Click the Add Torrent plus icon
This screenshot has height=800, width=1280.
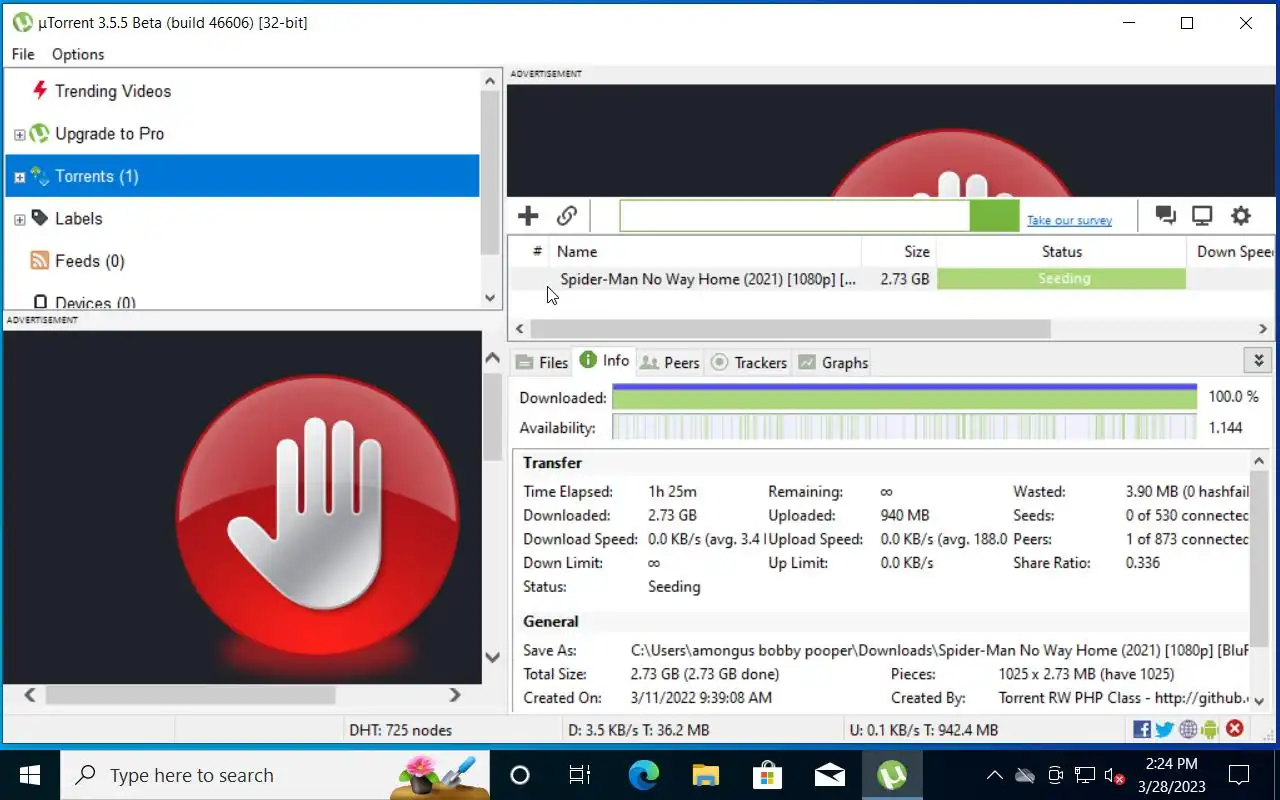pos(528,215)
